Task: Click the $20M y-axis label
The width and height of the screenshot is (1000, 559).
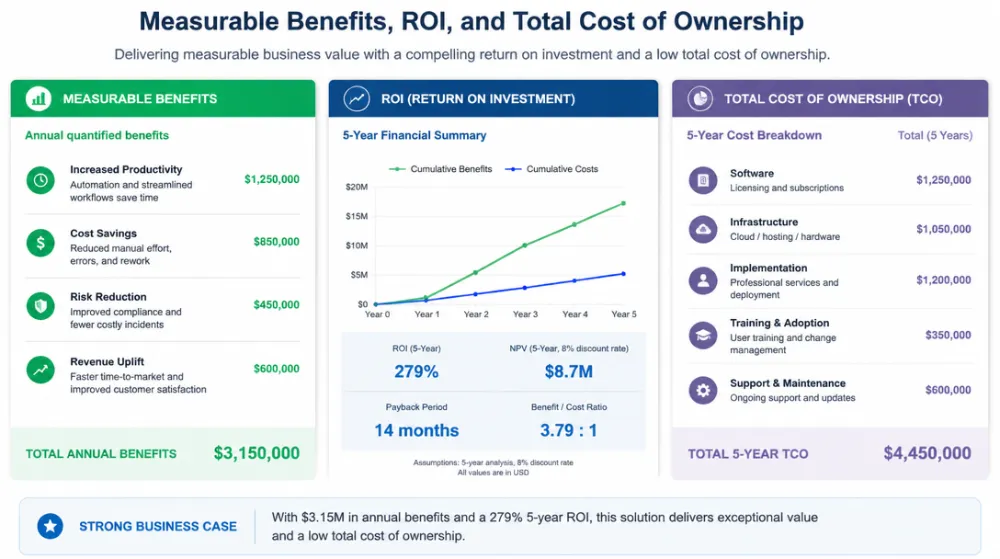Action: coord(357,187)
